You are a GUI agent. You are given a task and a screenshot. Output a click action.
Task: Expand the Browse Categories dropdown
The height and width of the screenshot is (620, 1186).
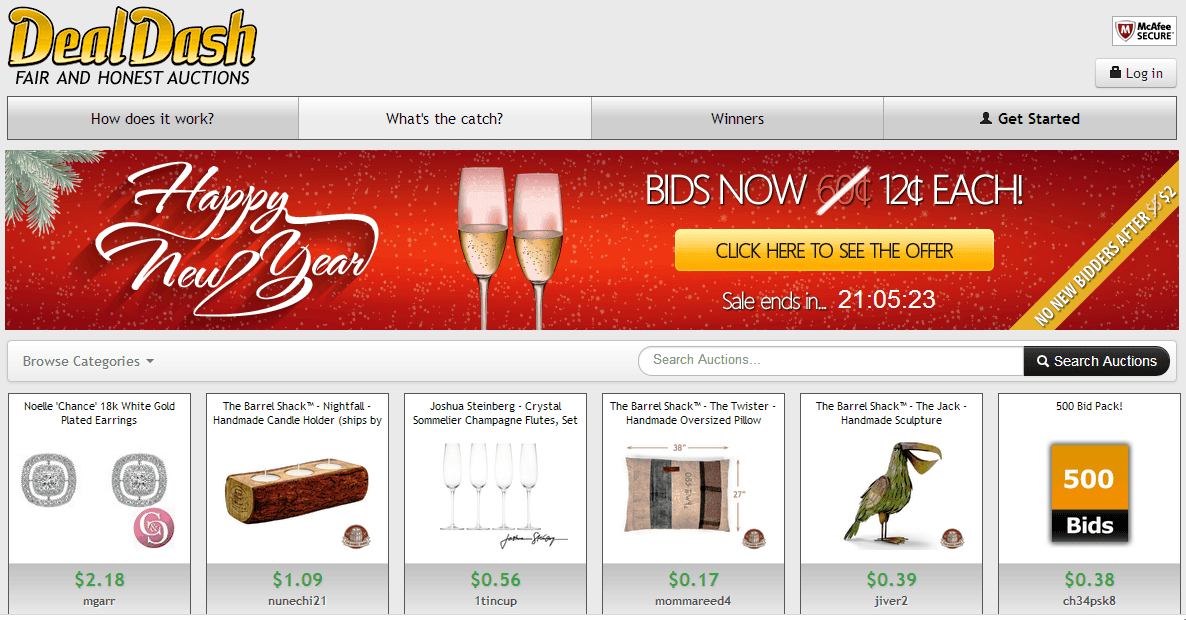(88, 361)
